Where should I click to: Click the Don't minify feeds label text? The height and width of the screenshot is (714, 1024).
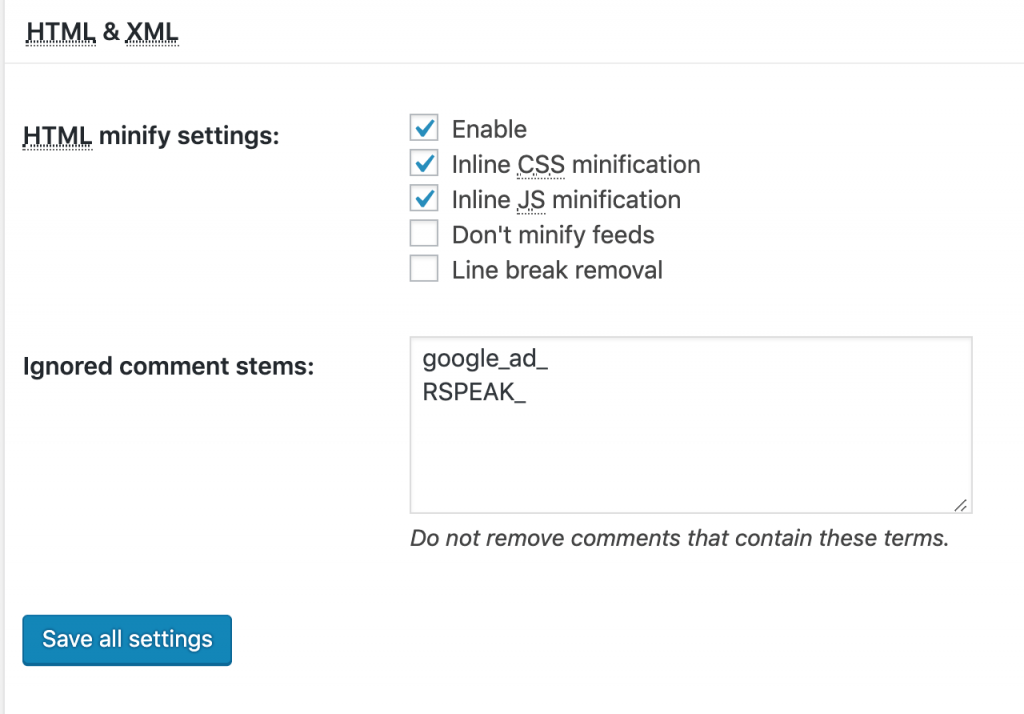(553, 235)
